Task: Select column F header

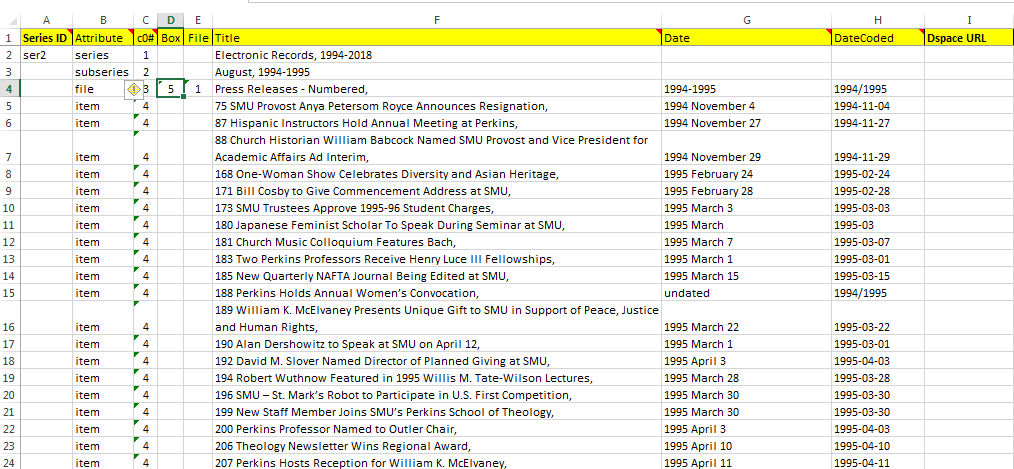Action: tap(436, 20)
